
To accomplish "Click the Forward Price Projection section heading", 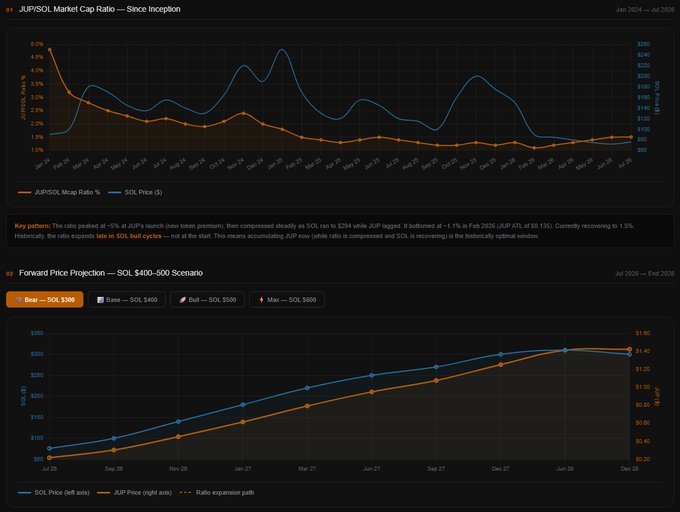I will [x=111, y=273].
